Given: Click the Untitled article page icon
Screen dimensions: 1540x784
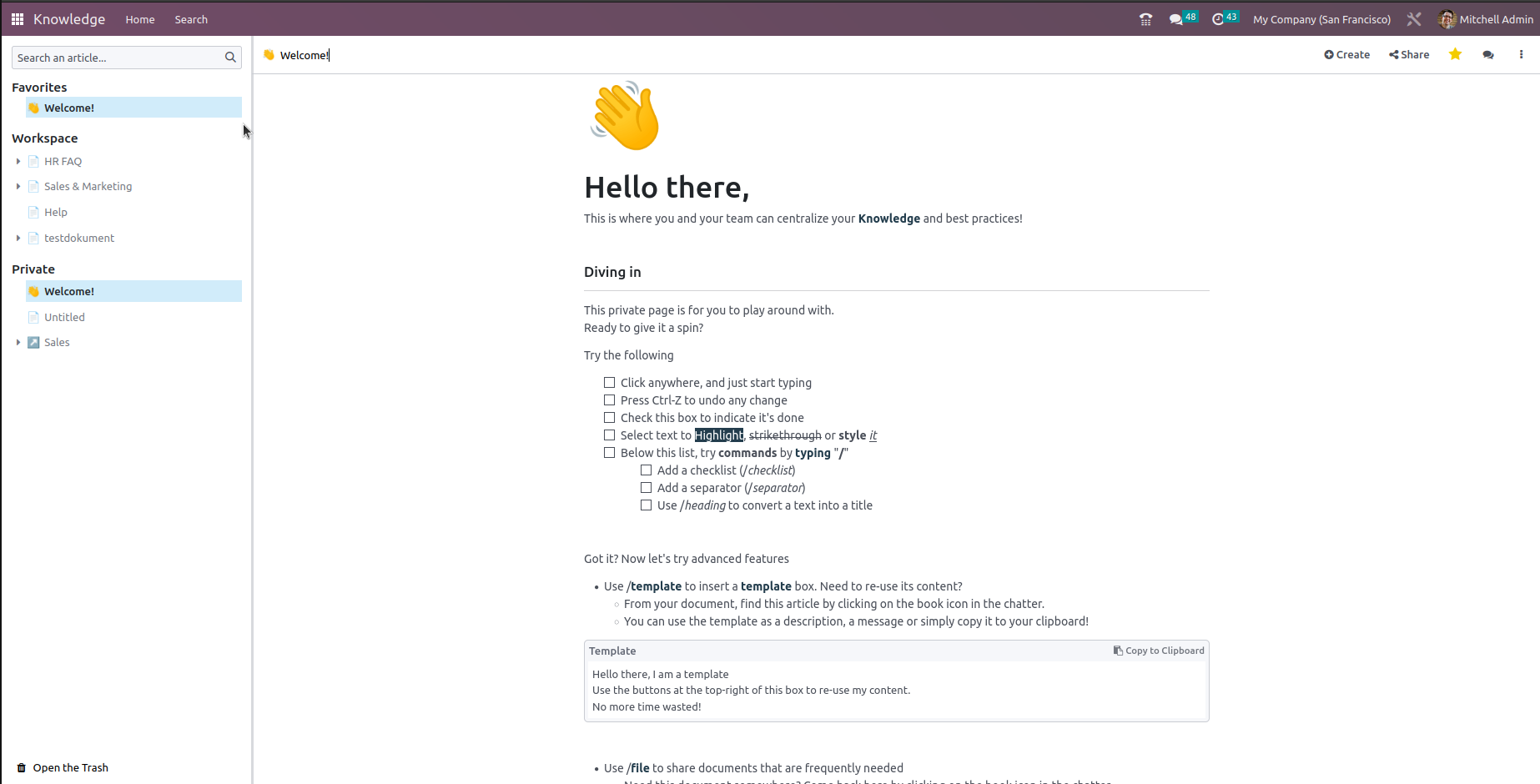Looking at the screenshot, I should click(33, 317).
